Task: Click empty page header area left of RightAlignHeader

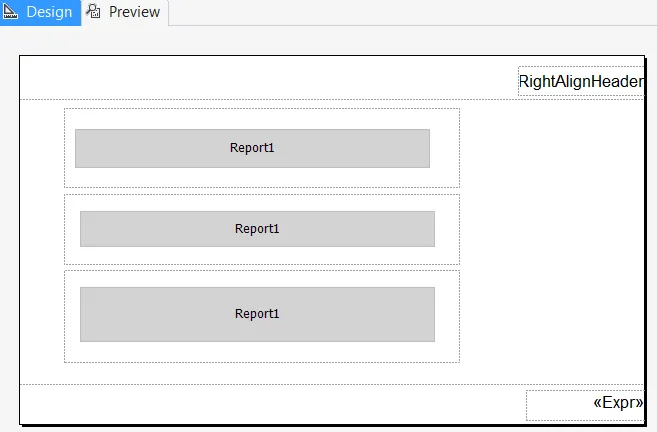Action: pos(268,78)
